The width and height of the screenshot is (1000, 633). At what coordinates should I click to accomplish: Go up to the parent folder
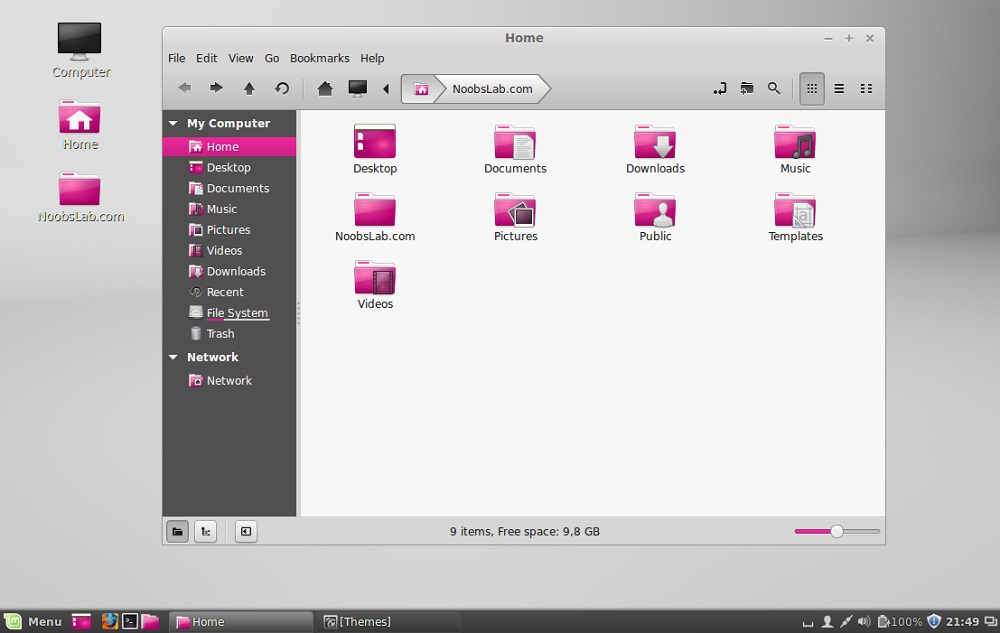pos(249,89)
